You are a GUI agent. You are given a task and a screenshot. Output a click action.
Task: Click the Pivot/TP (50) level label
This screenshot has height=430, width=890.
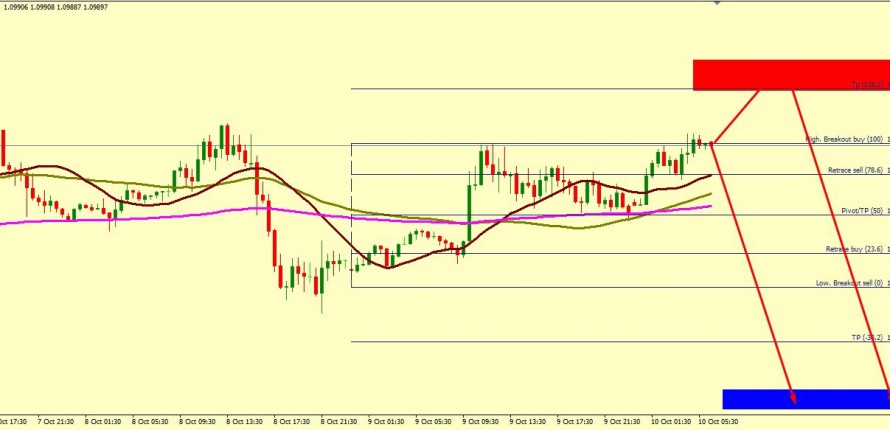click(860, 212)
